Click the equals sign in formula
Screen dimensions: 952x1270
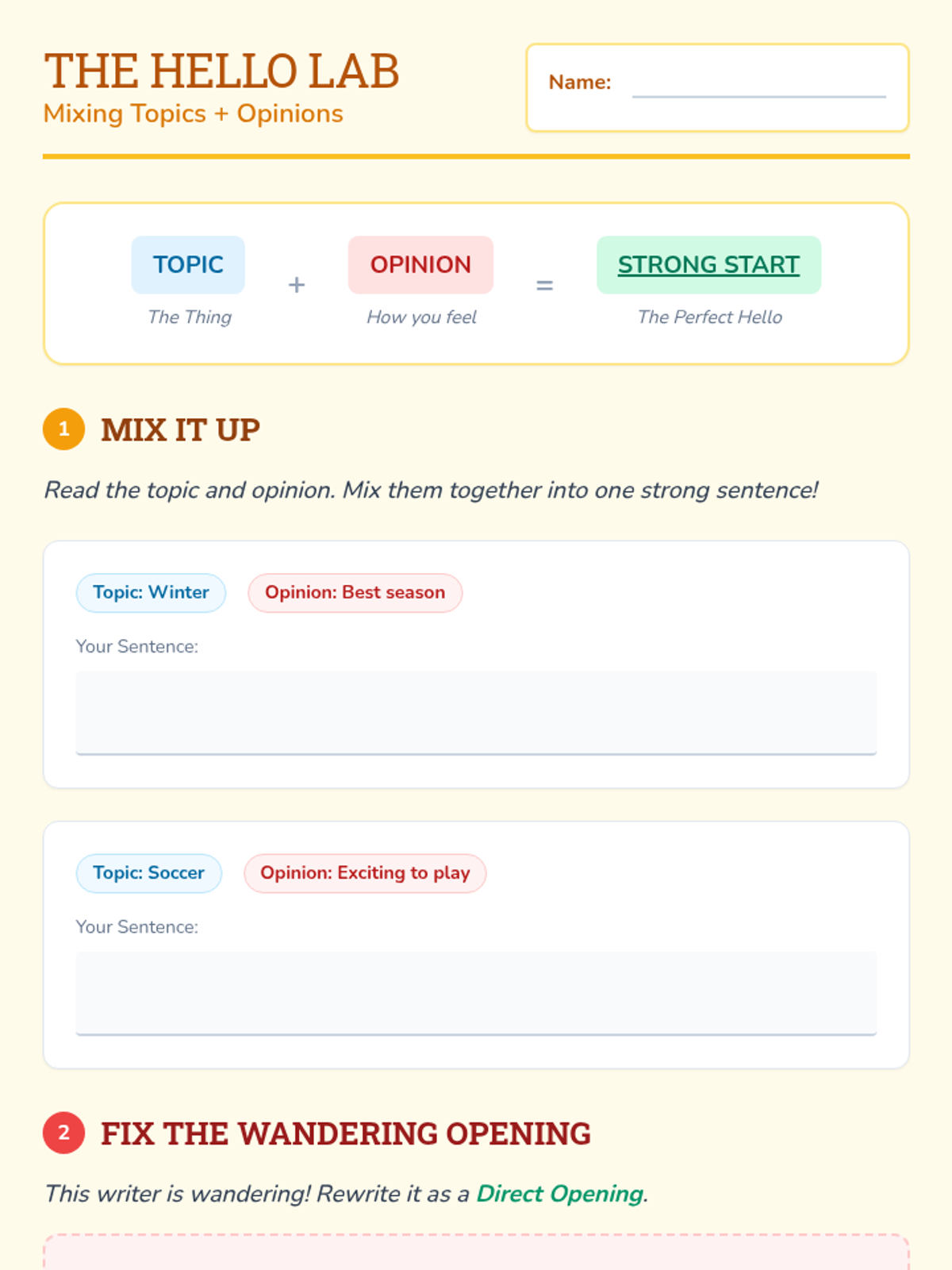point(544,285)
